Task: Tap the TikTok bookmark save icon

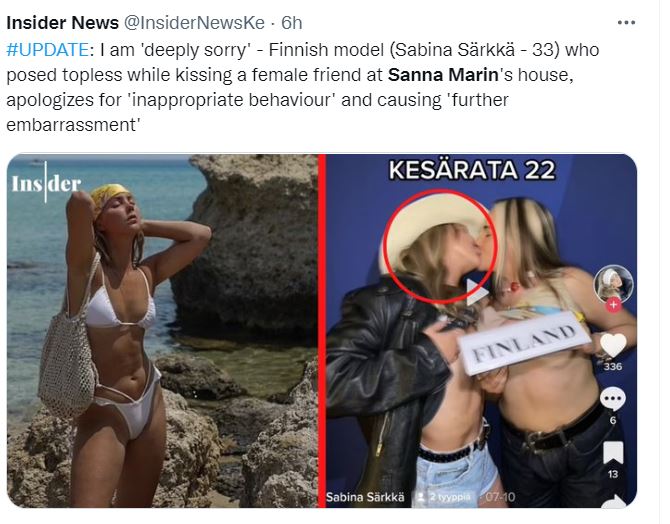Action: (x=613, y=453)
